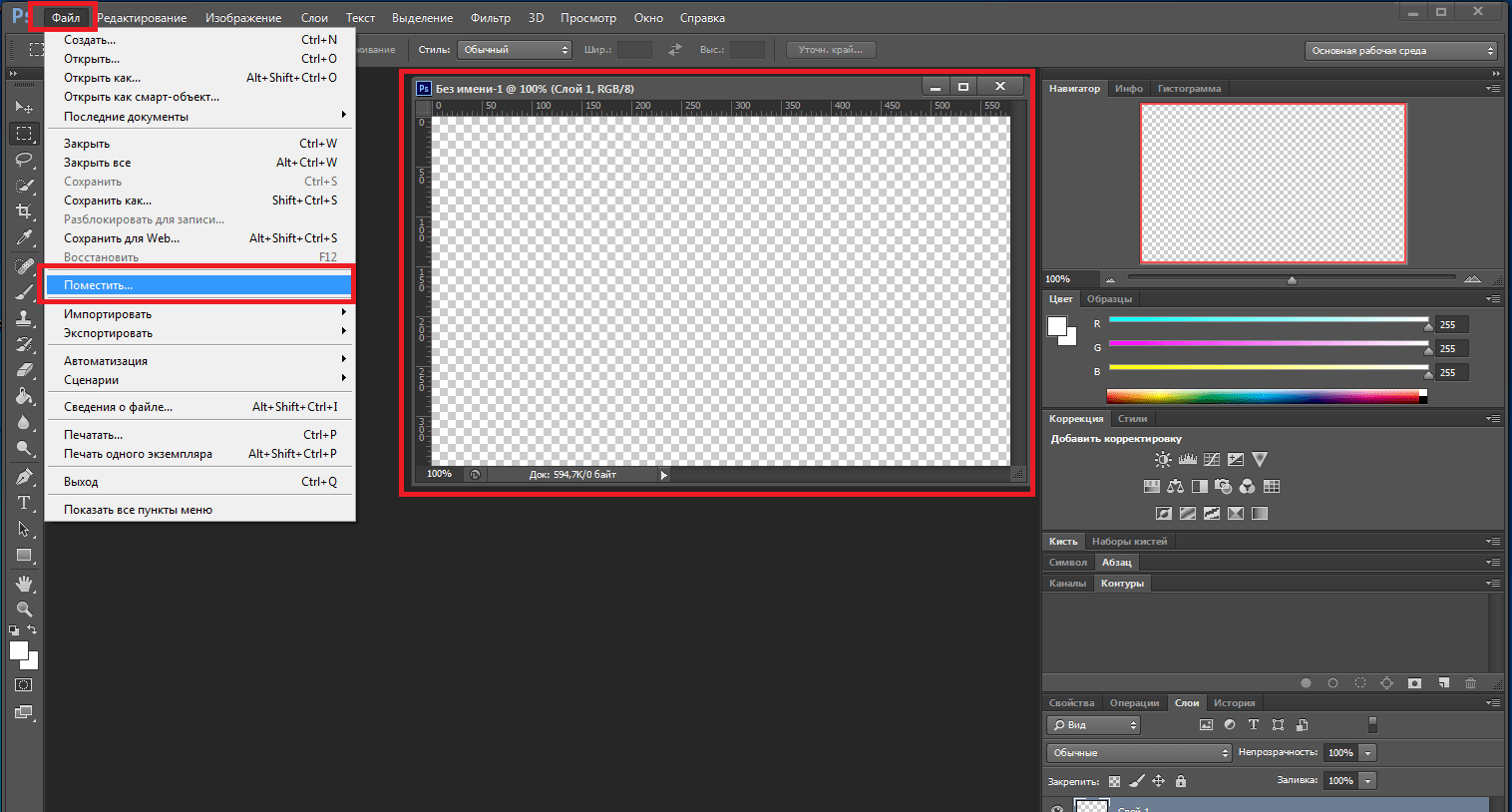The height and width of the screenshot is (812, 1512).
Task: Toggle lock all padlock icon
Action: pos(1181,781)
